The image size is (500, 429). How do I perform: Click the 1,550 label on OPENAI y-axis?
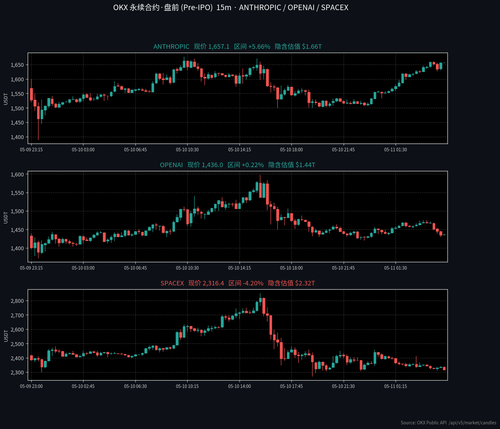coord(18,193)
